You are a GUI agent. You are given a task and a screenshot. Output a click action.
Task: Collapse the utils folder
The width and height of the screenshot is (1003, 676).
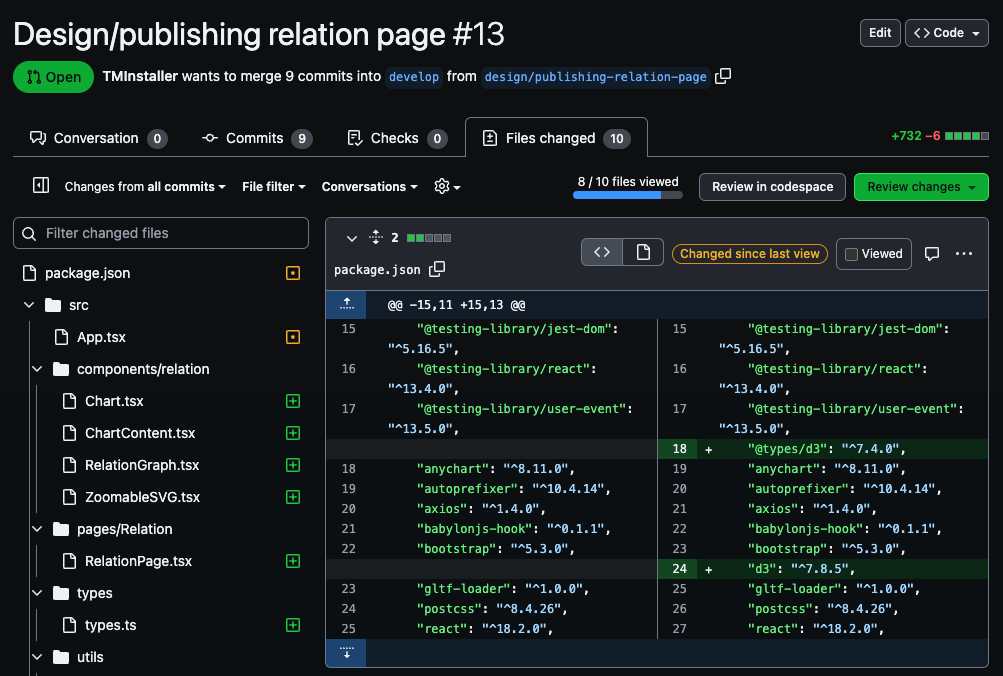pos(37,657)
